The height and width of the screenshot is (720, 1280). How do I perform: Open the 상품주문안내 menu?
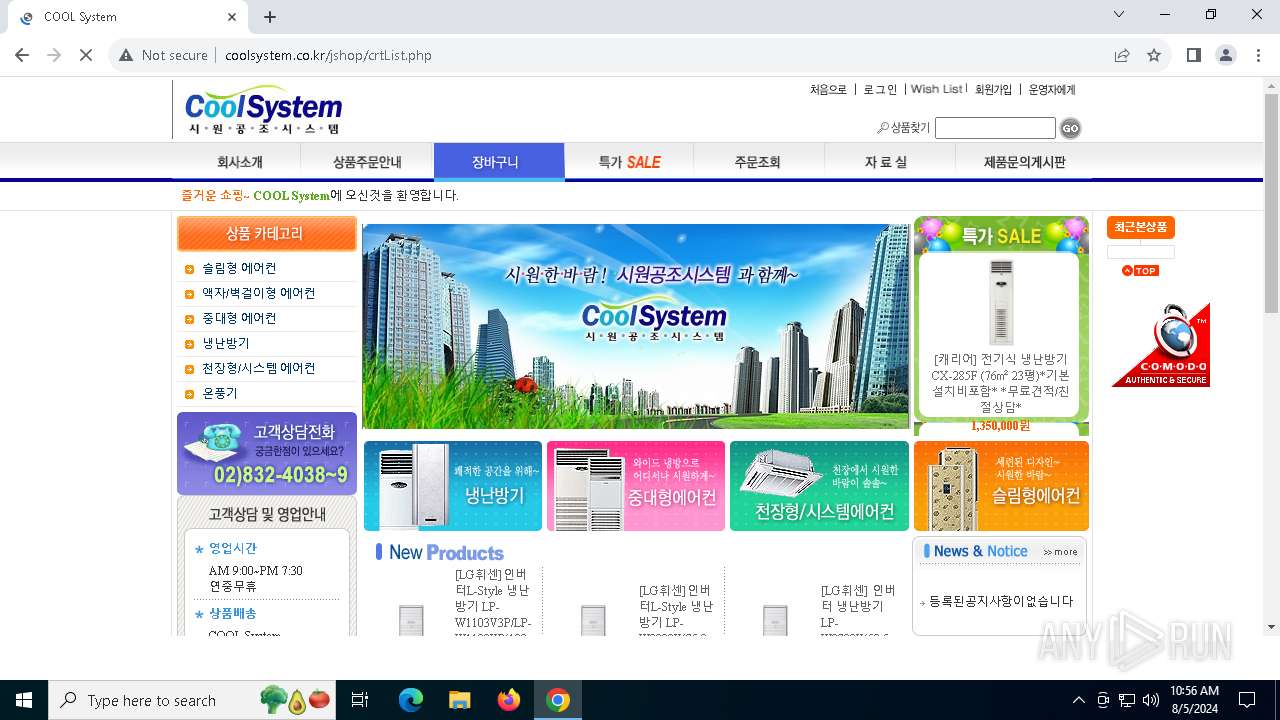tap(367, 162)
